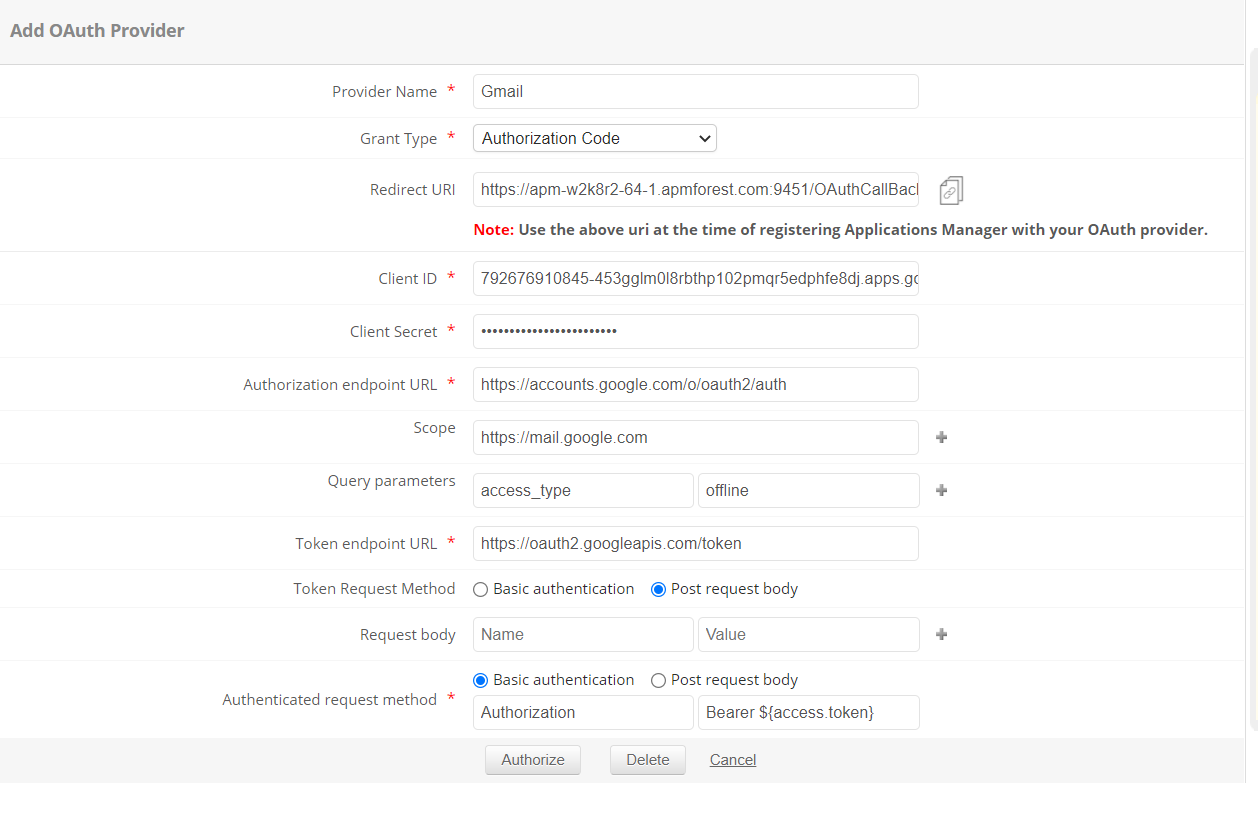Focus the Provider Name field

tap(695, 91)
